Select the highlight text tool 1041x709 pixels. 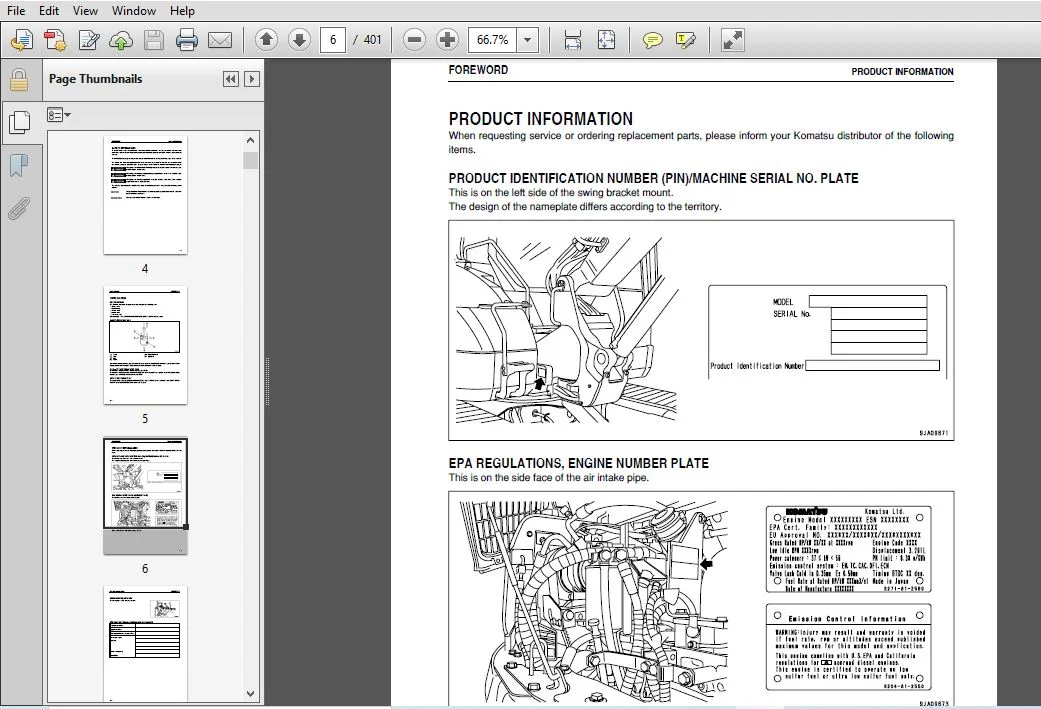(x=686, y=40)
